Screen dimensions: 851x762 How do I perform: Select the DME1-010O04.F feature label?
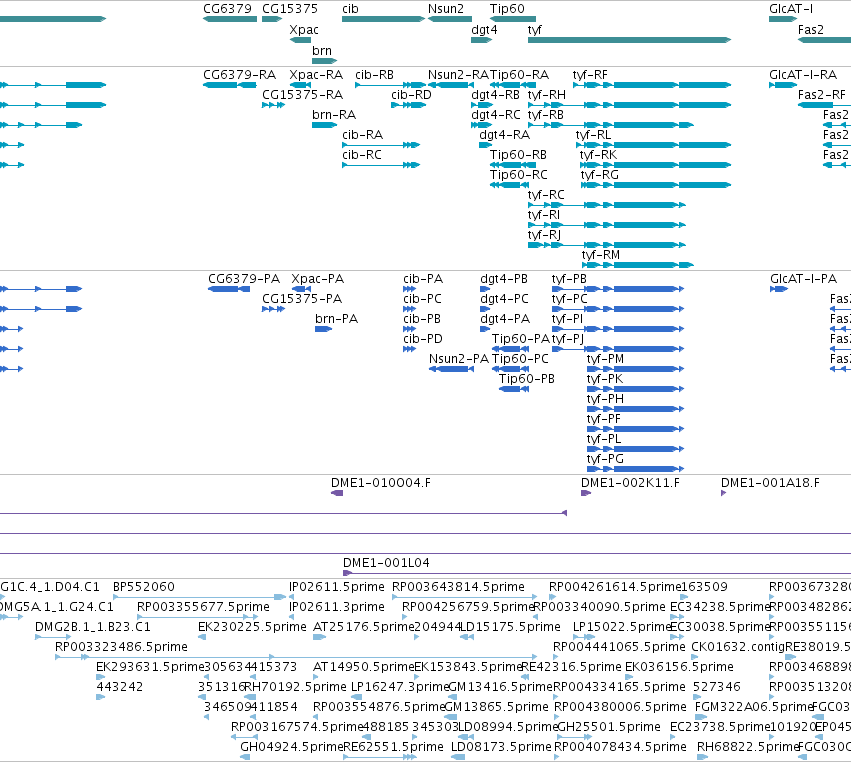tap(380, 483)
